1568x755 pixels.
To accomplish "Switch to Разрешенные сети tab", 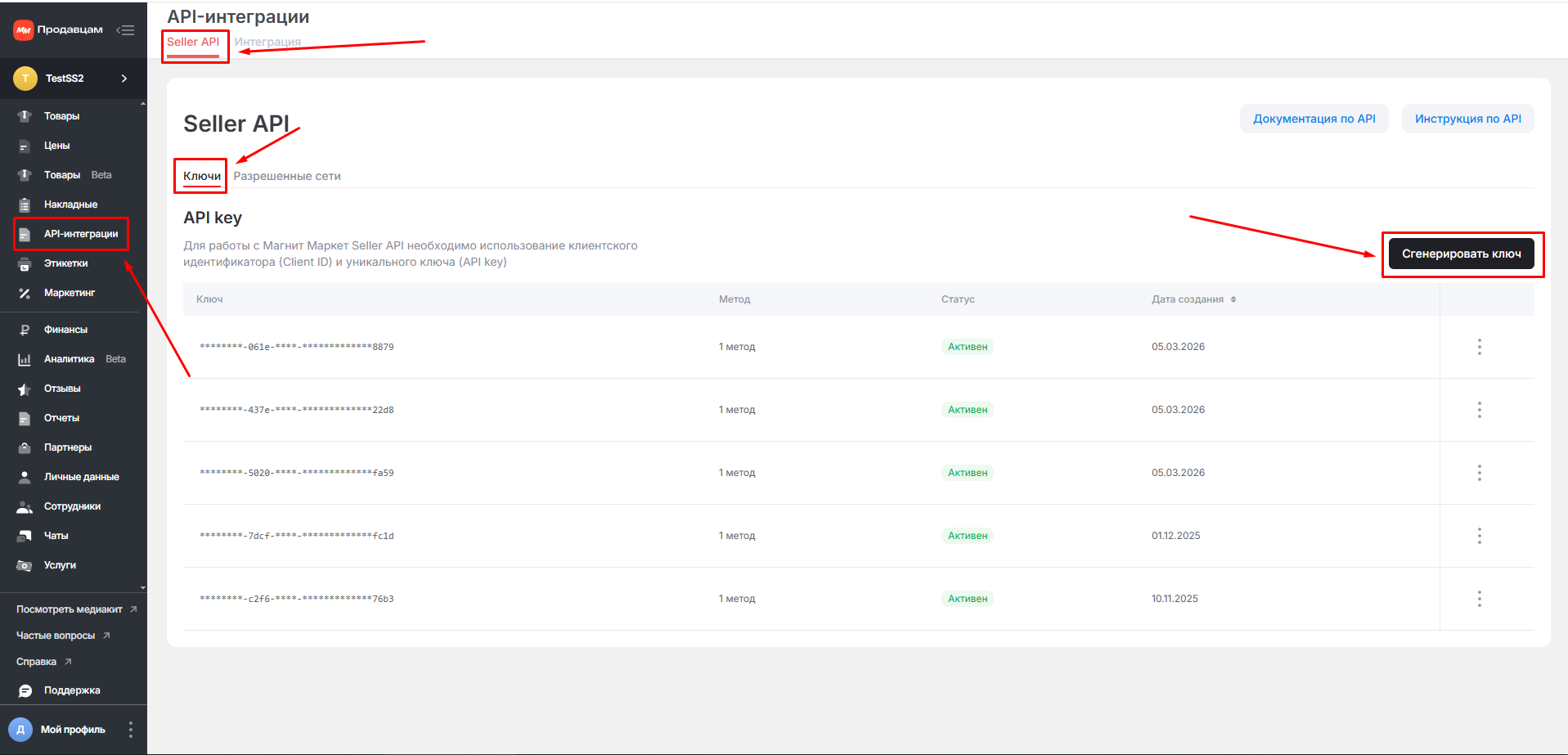I will pyautogui.click(x=287, y=176).
